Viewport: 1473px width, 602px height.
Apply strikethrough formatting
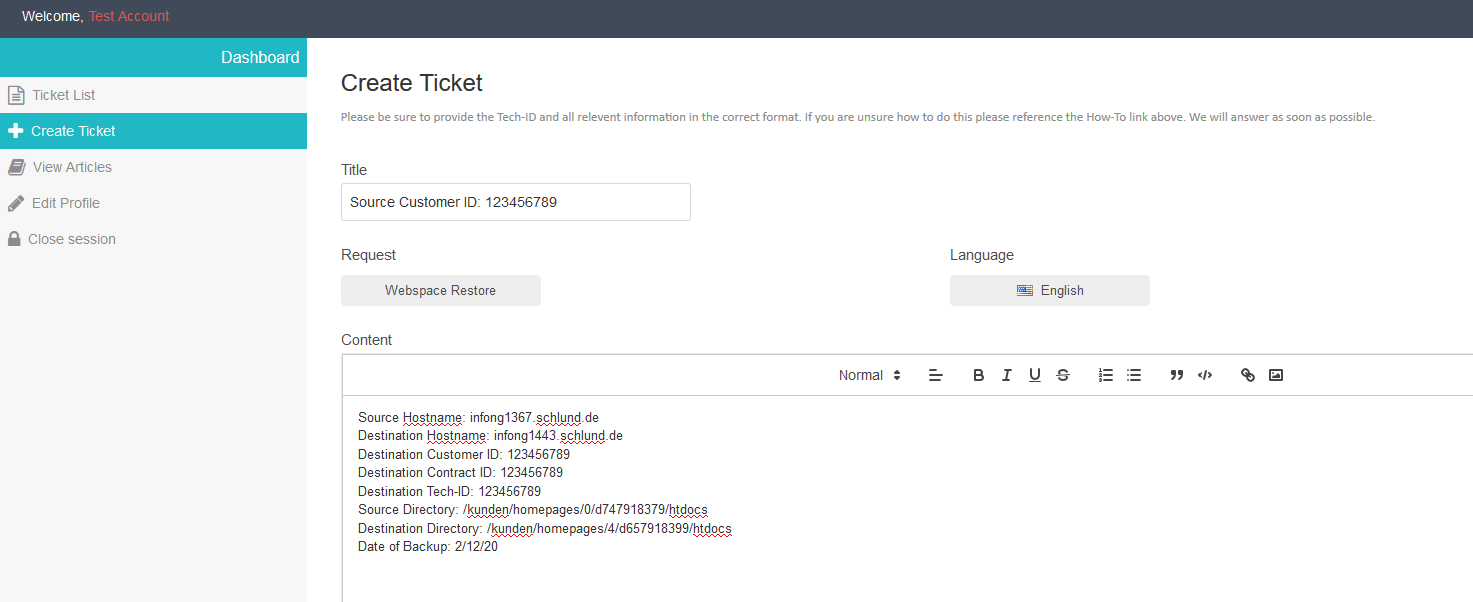[1063, 375]
